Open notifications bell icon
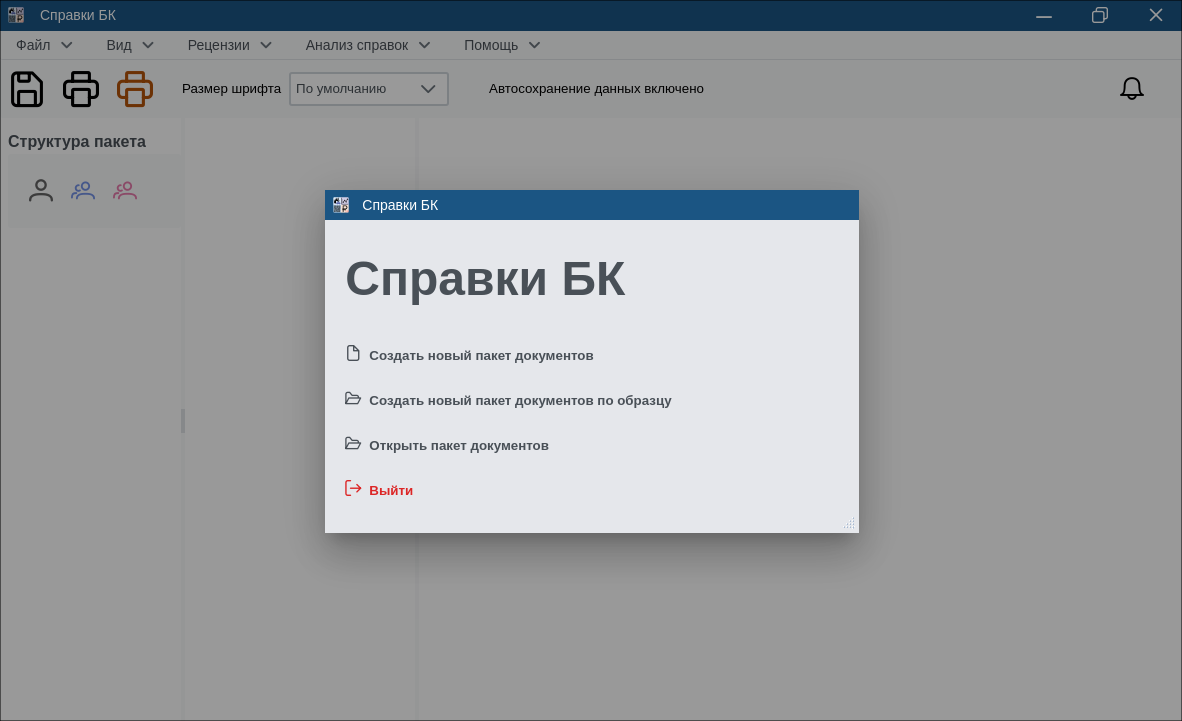The image size is (1182, 721). (1131, 89)
